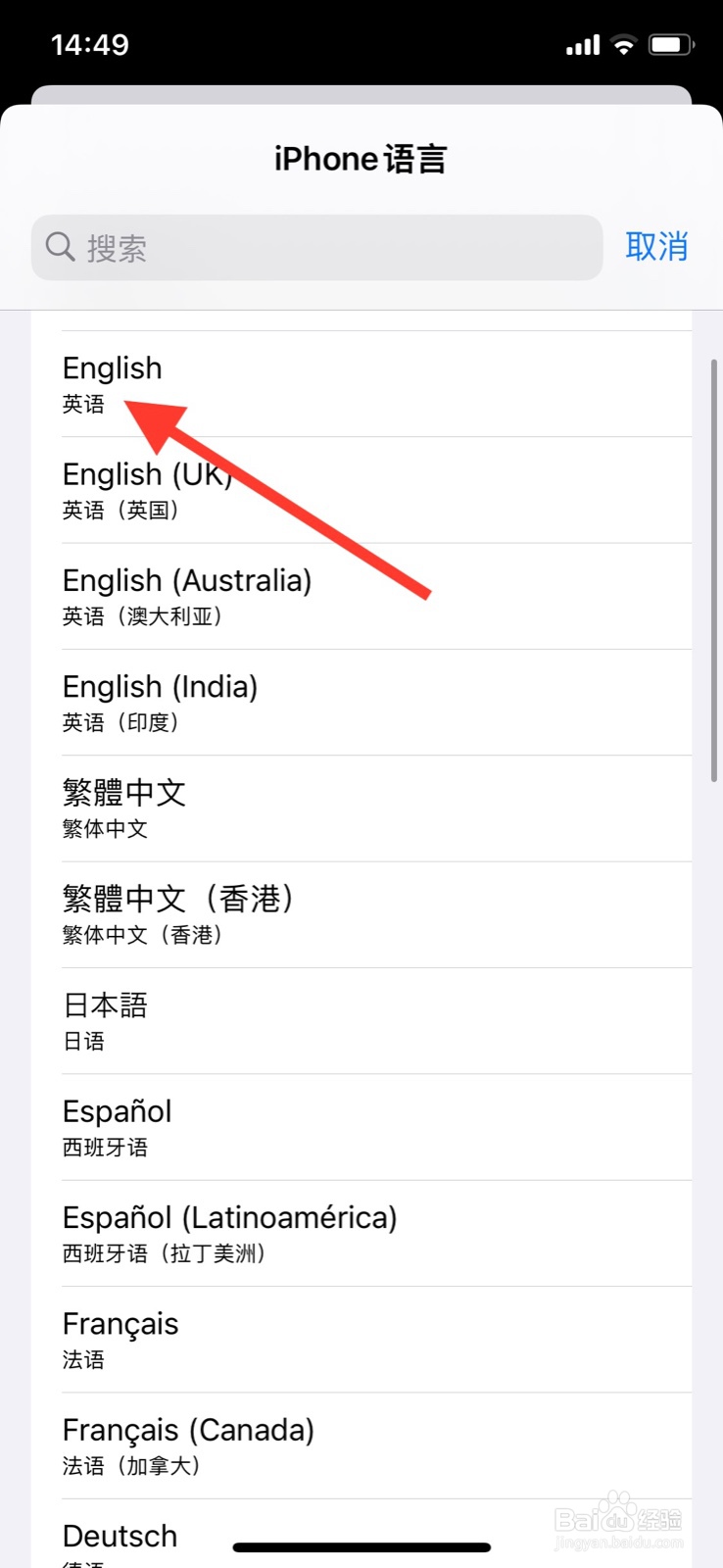723x1568 pixels.
Task: Select 繁體中文（香港）language
Action: [361, 914]
